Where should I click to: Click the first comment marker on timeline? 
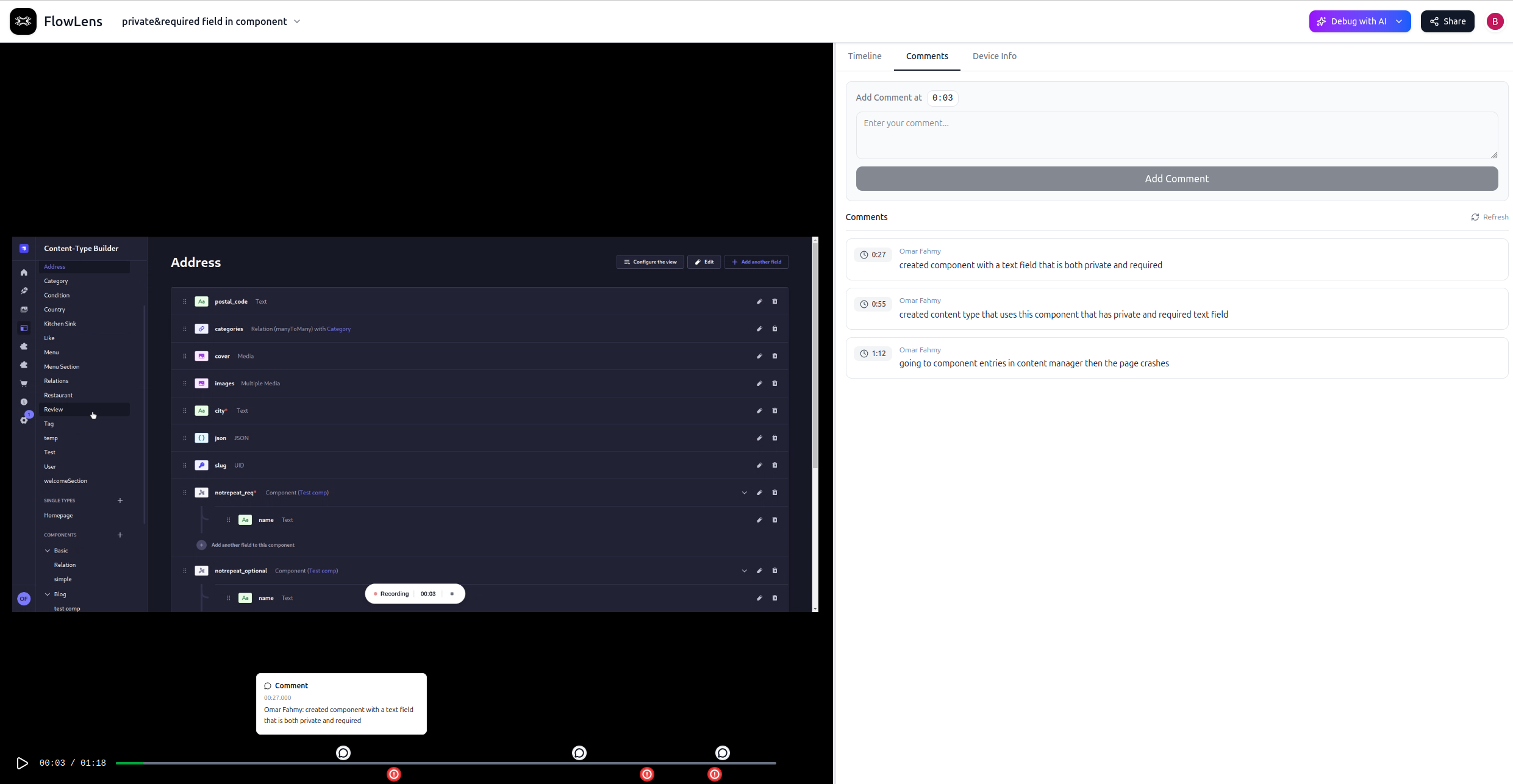tap(343, 753)
